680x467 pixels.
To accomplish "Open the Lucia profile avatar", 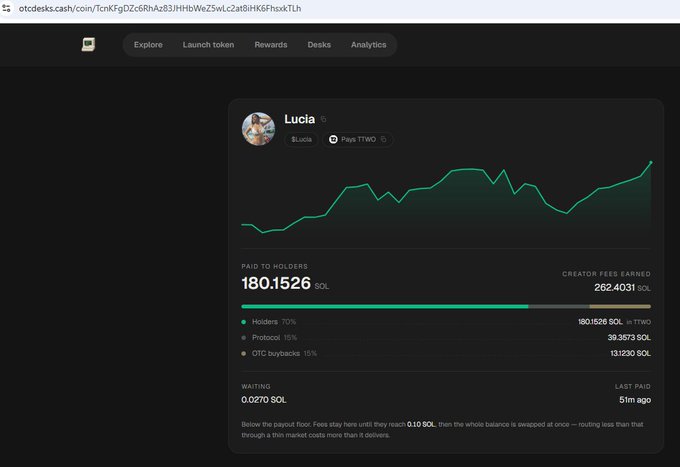I will point(258,129).
